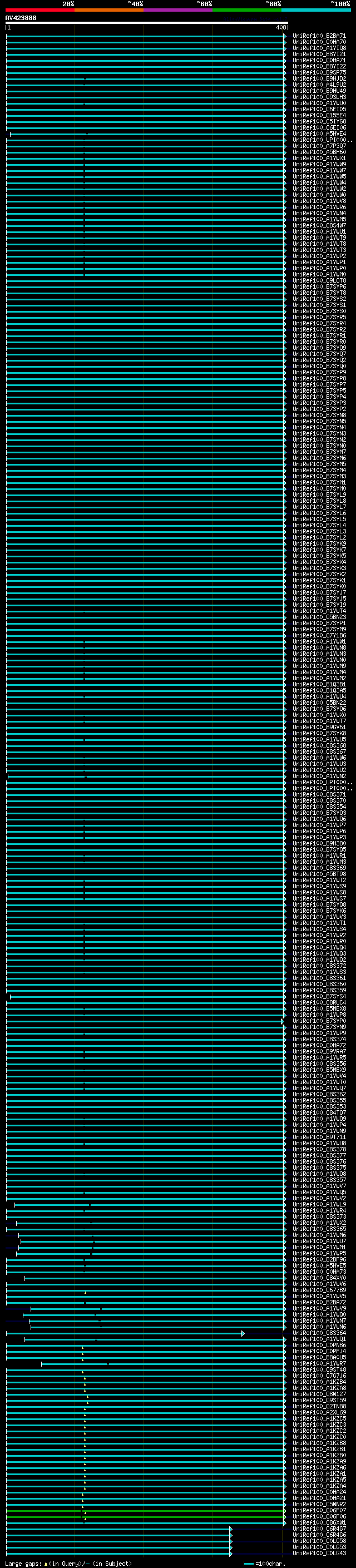The width and height of the screenshot is (356, 1568).
Task: Click the orange ~40% identity legend bar
Action: pos(109,10)
